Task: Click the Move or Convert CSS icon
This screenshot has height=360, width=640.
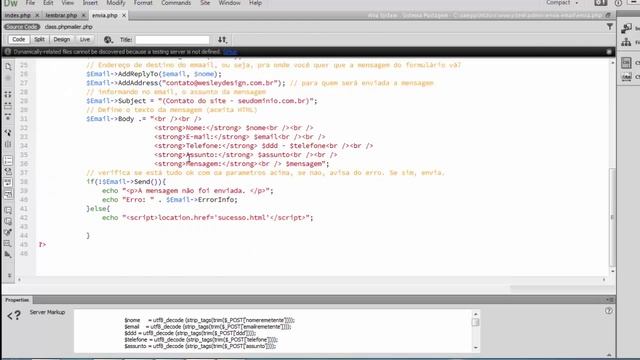Action: tap(8, 255)
